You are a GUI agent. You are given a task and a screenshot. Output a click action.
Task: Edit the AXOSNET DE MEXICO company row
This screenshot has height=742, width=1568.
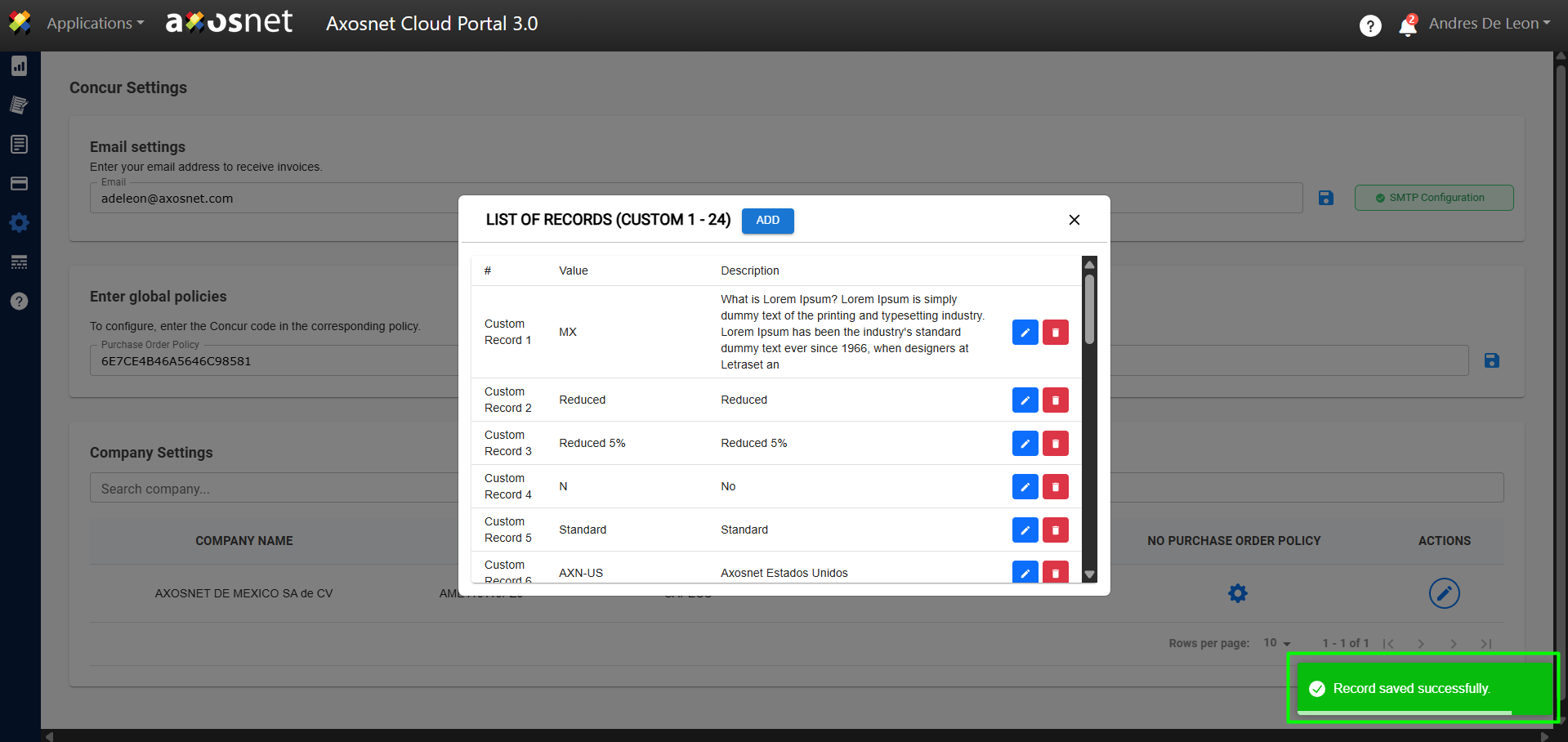(1444, 593)
